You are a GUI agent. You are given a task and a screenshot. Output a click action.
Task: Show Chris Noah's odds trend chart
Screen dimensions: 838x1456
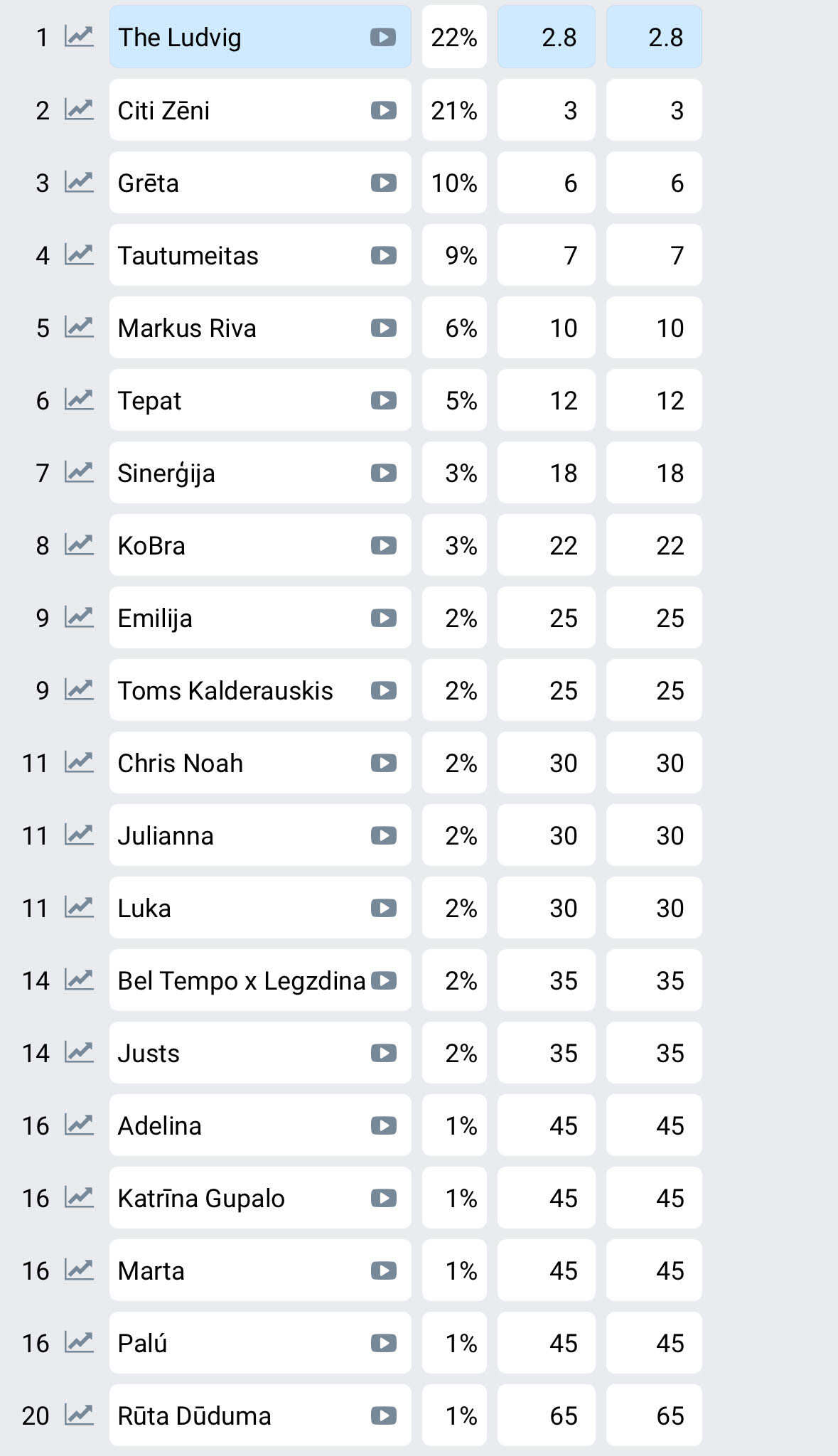(x=79, y=762)
